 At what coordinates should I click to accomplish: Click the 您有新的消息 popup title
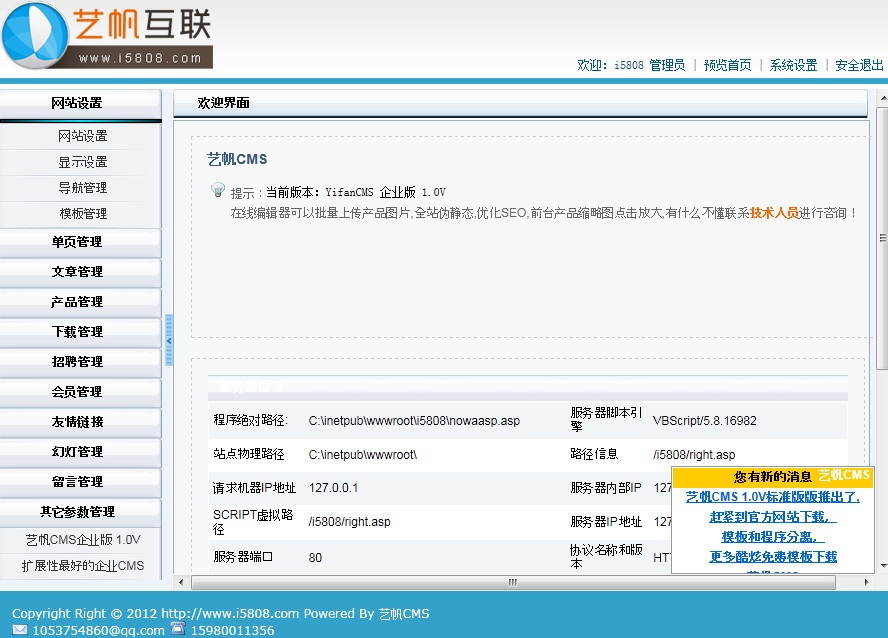pyautogui.click(x=772, y=477)
